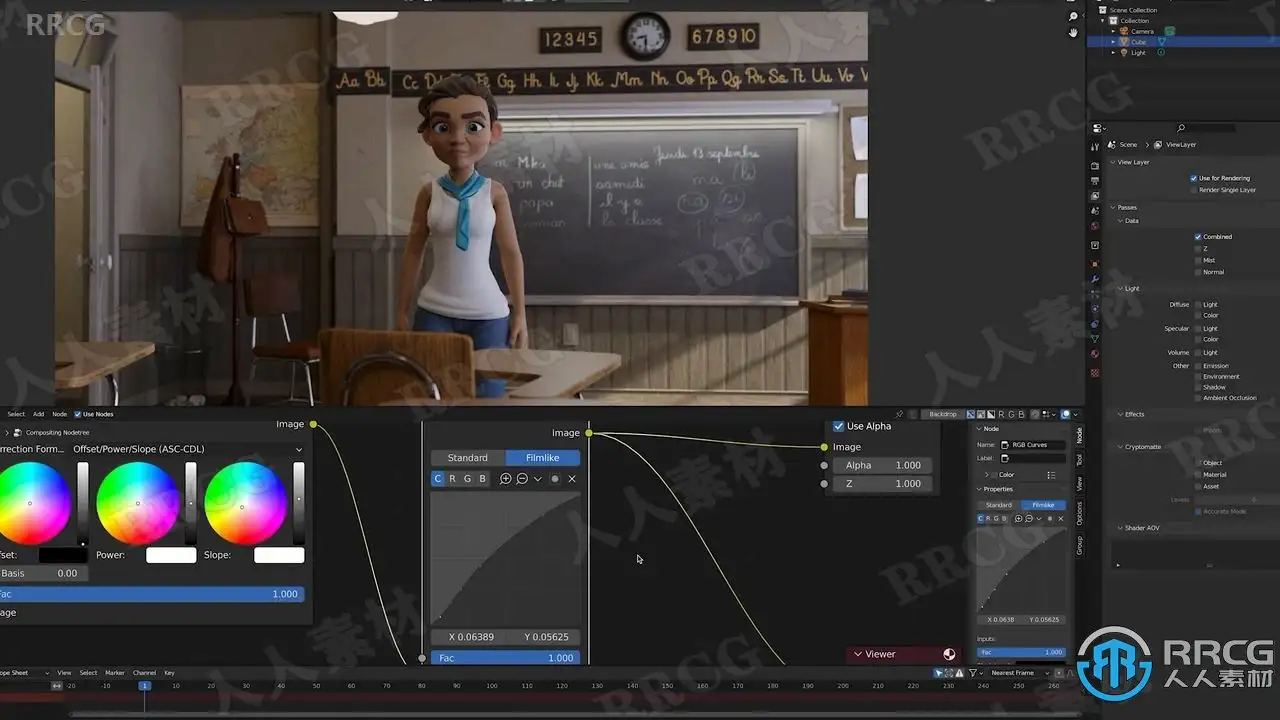Click the Color preset list icon in sidebar
Viewport: 1280px width, 720px height.
click(x=1051, y=475)
